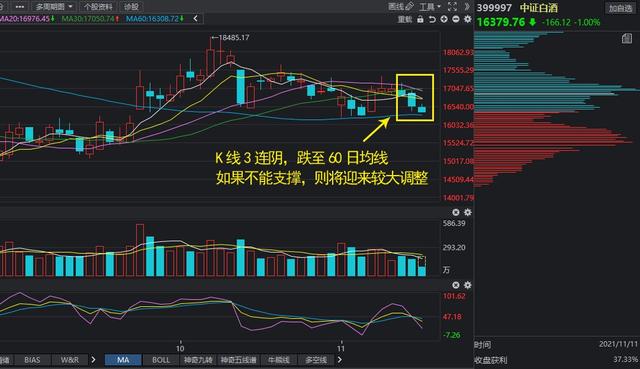
Task: Open volume sub-chart settings gear
Action: (x=468, y=212)
